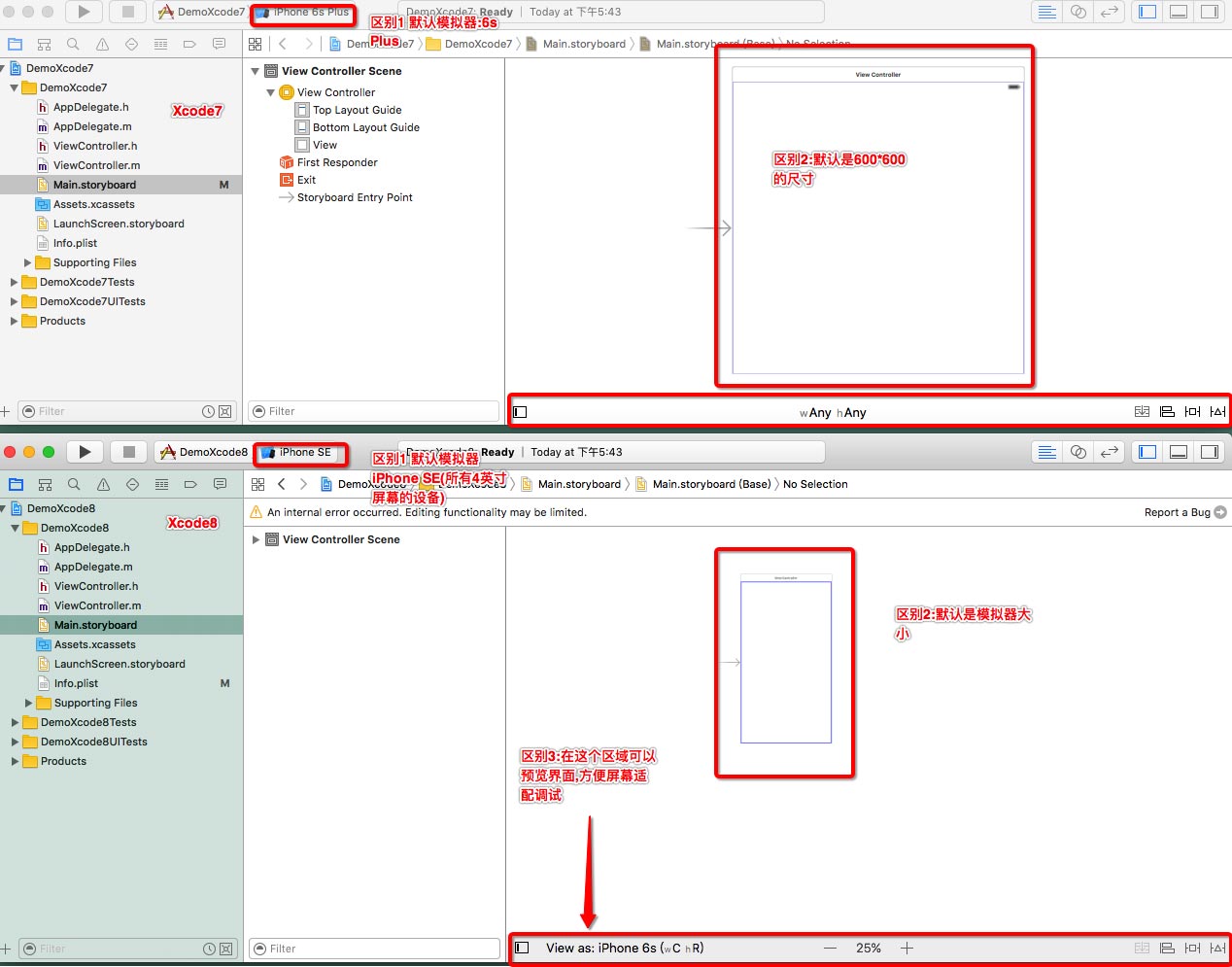The height and width of the screenshot is (967, 1232).
Task: Zoom in the DemoXcode8 storyboard canvas
Action: tap(907, 949)
